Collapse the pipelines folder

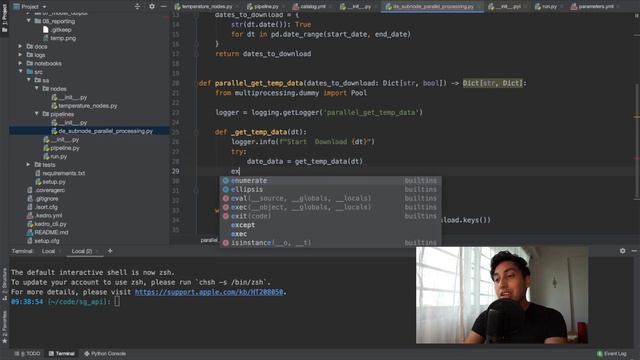point(37,114)
